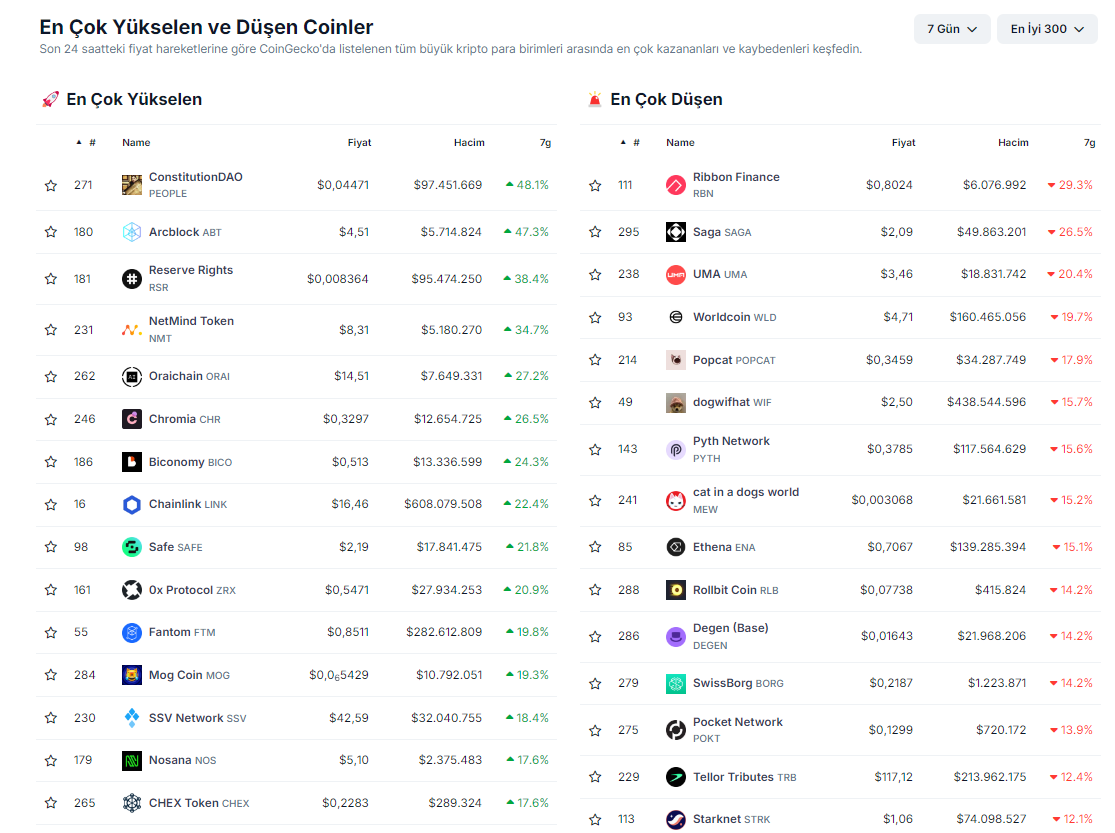This screenshot has height=833, width=1115.
Task: Click the ConstitutionDAO coin logo
Action: [132, 185]
